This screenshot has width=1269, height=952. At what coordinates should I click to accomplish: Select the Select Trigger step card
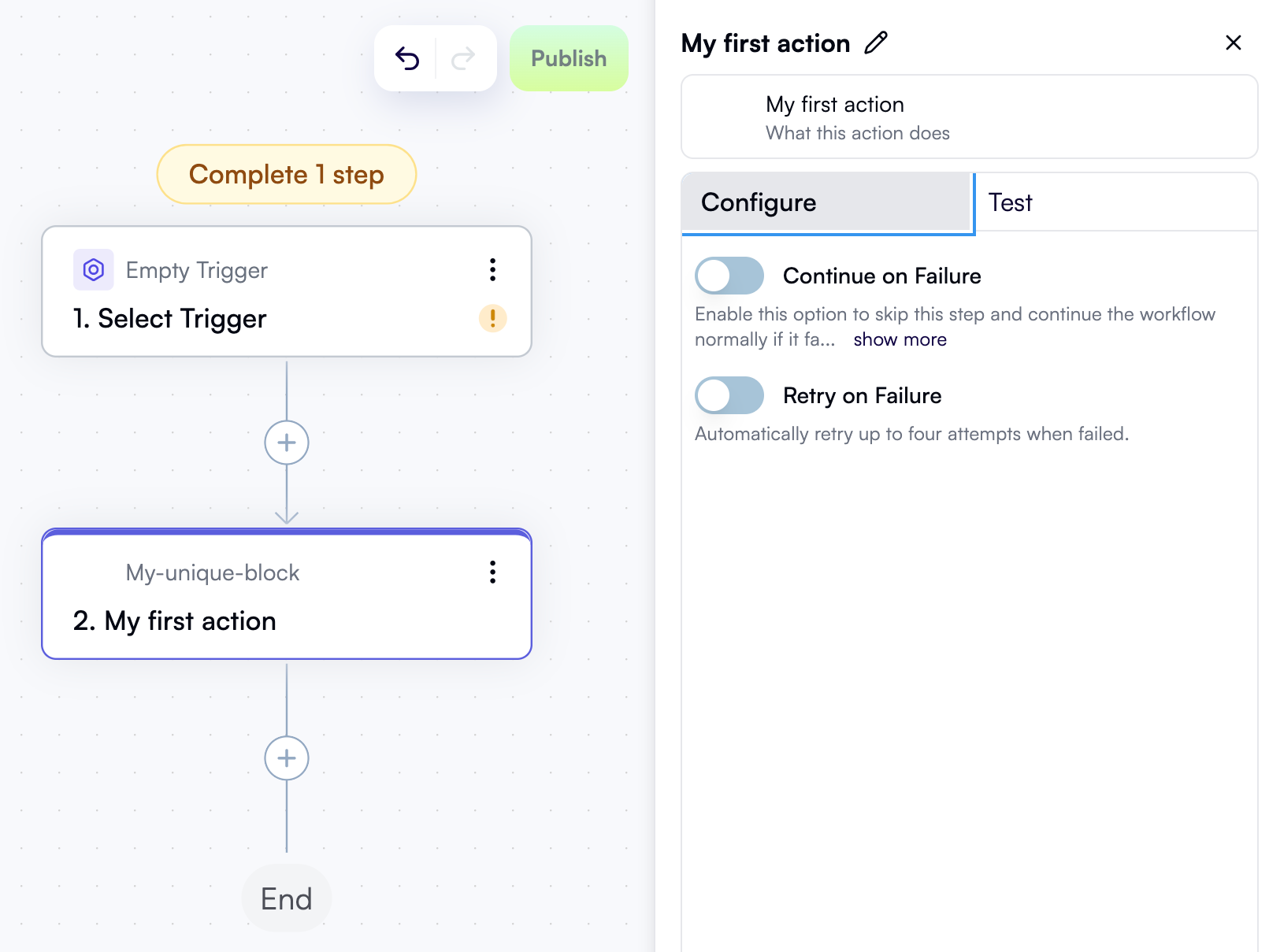(287, 291)
